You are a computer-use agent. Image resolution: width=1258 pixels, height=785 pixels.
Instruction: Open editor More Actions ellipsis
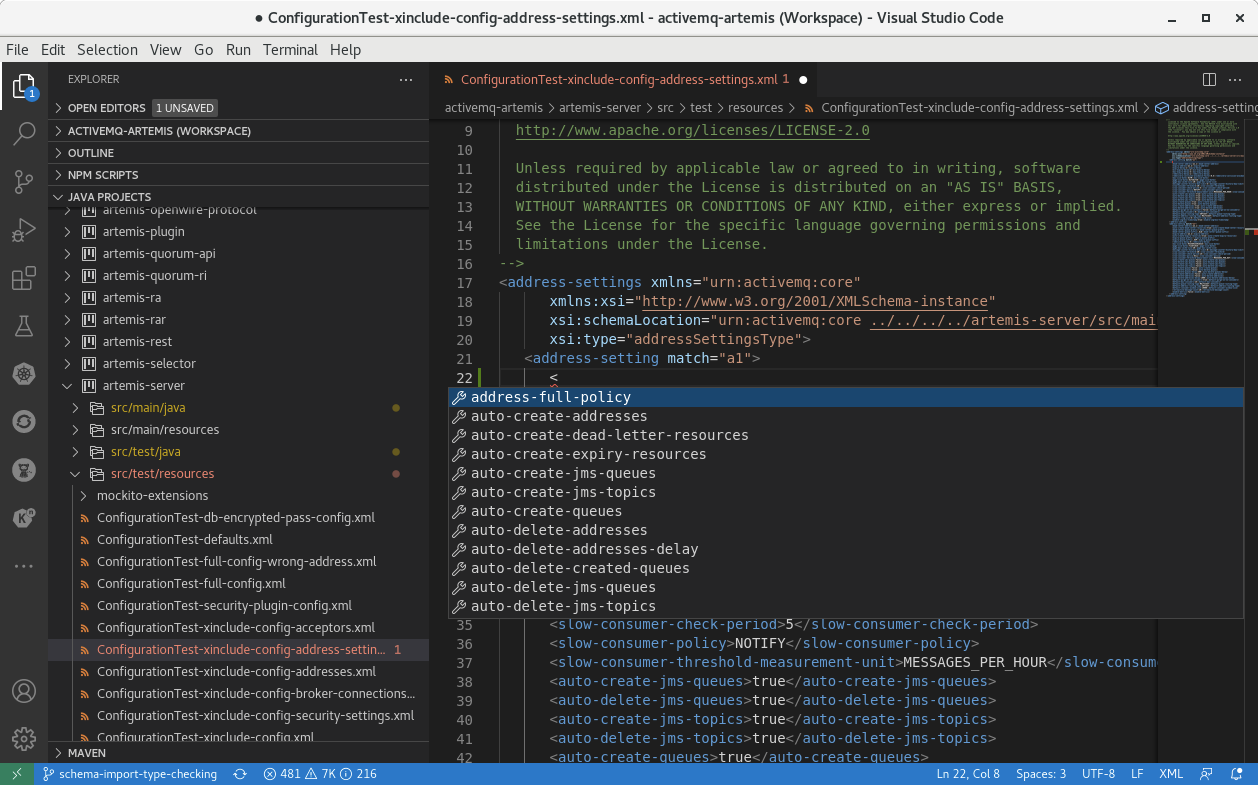pos(1236,79)
